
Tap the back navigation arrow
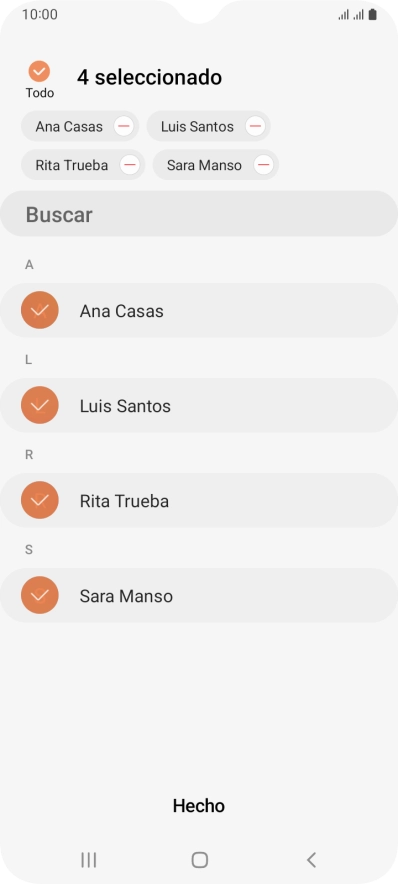pos(311,860)
